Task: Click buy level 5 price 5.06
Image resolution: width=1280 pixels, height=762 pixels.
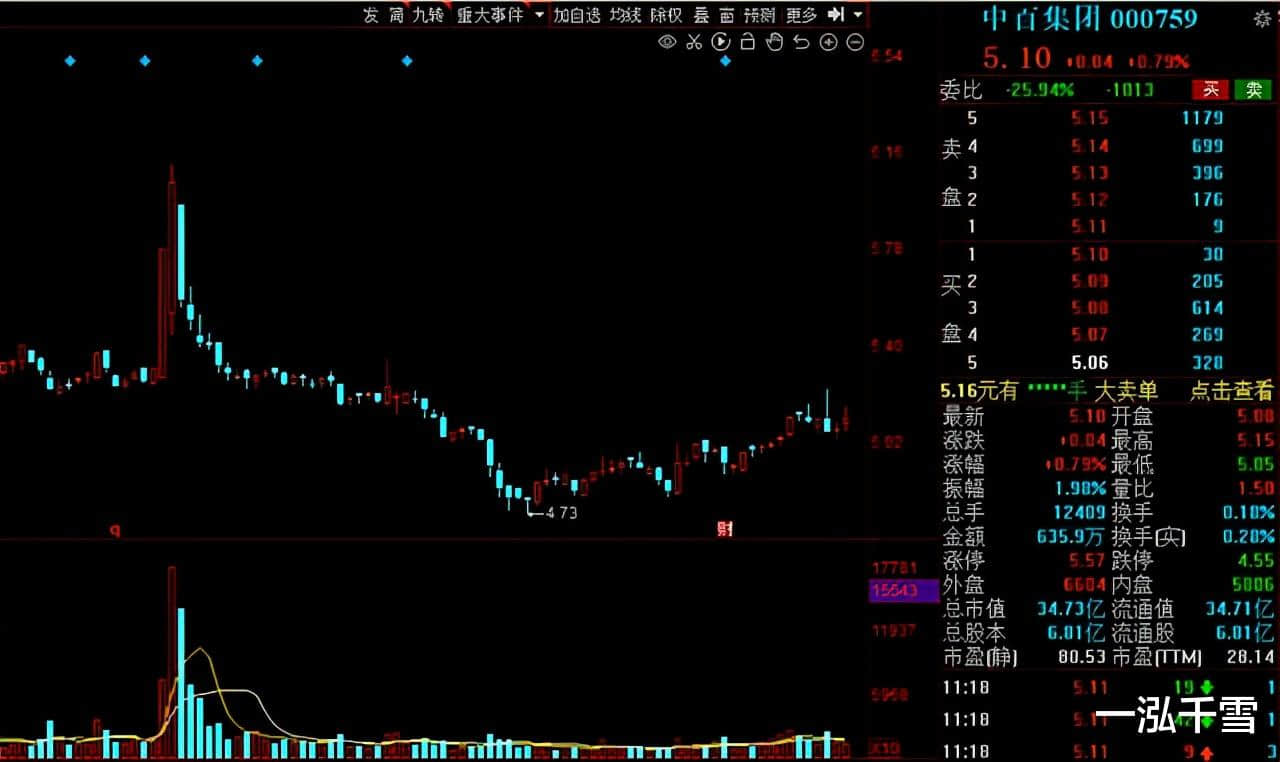Action: tap(1089, 363)
